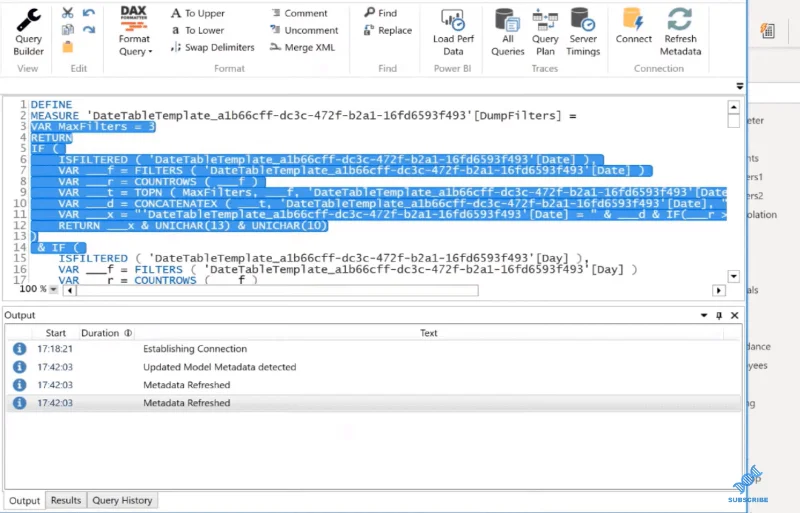
Task: Cut selected text with scissors icon
Action: tap(67, 13)
